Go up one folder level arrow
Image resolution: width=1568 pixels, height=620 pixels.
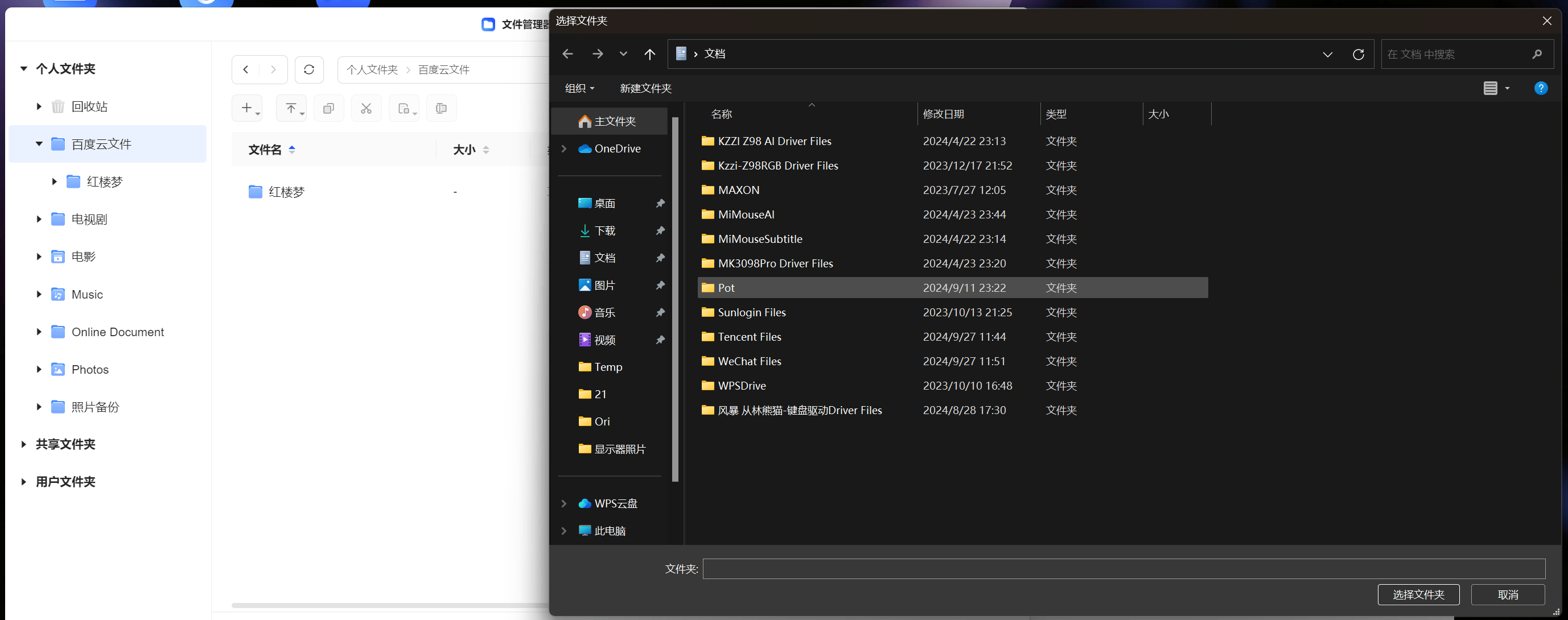click(x=649, y=54)
